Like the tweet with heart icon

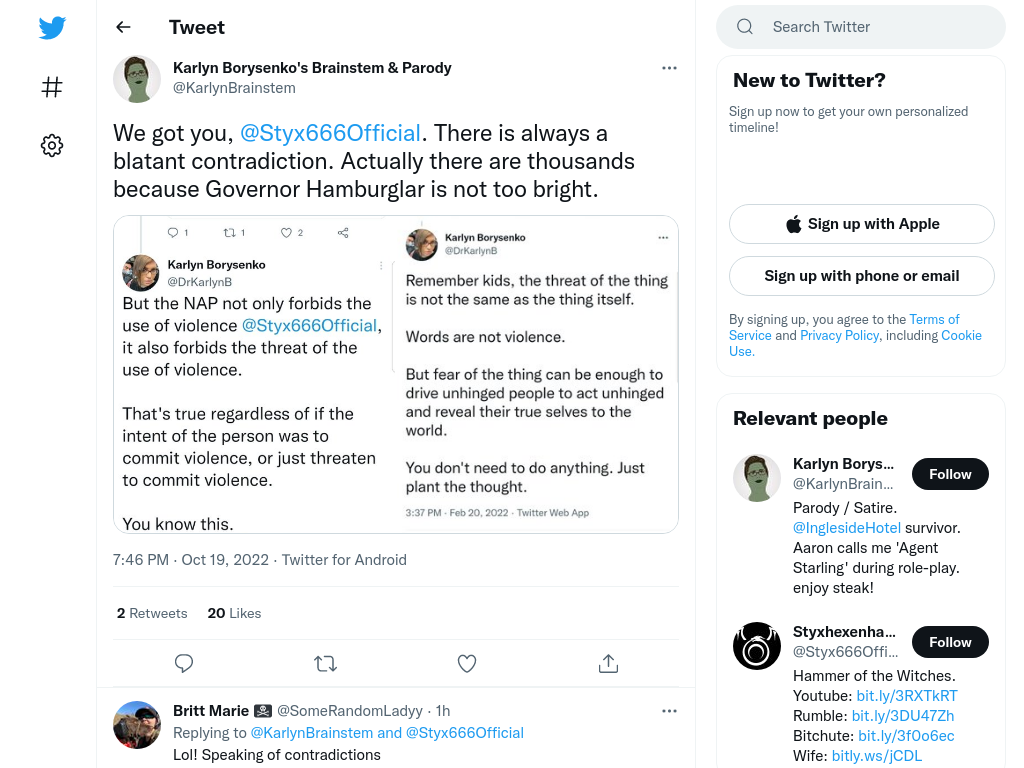(x=466, y=664)
